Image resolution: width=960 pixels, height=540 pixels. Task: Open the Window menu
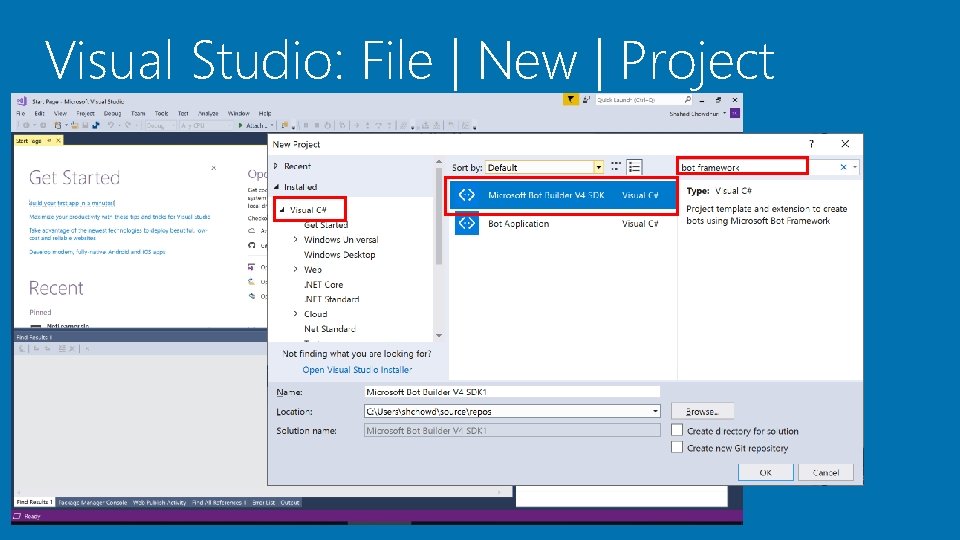pos(238,113)
